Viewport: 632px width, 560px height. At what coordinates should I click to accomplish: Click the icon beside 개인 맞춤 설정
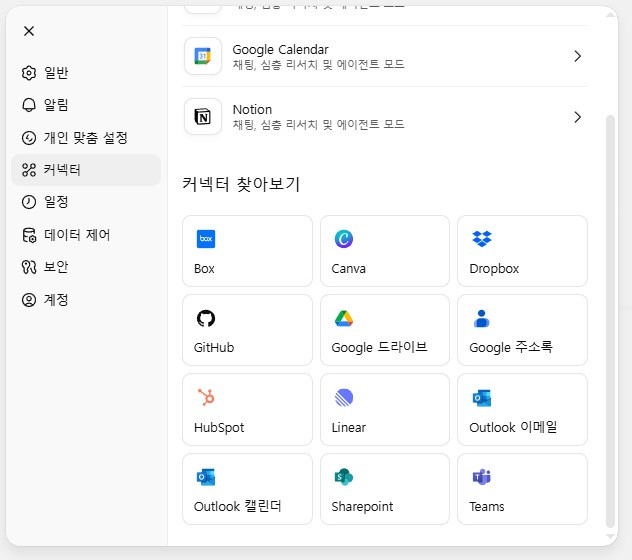[x=29, y=138]
